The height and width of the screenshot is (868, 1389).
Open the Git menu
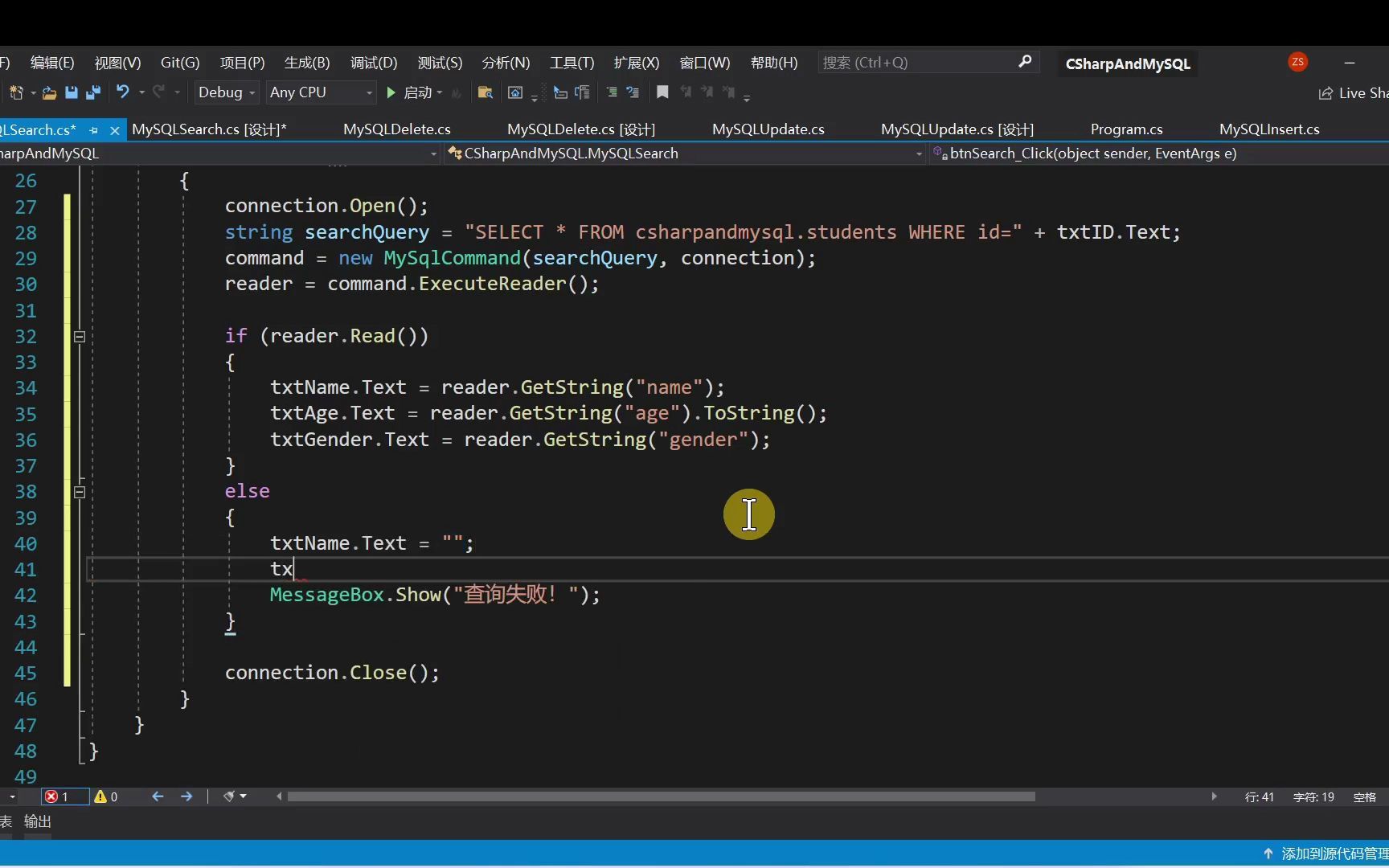click(179, 62)
